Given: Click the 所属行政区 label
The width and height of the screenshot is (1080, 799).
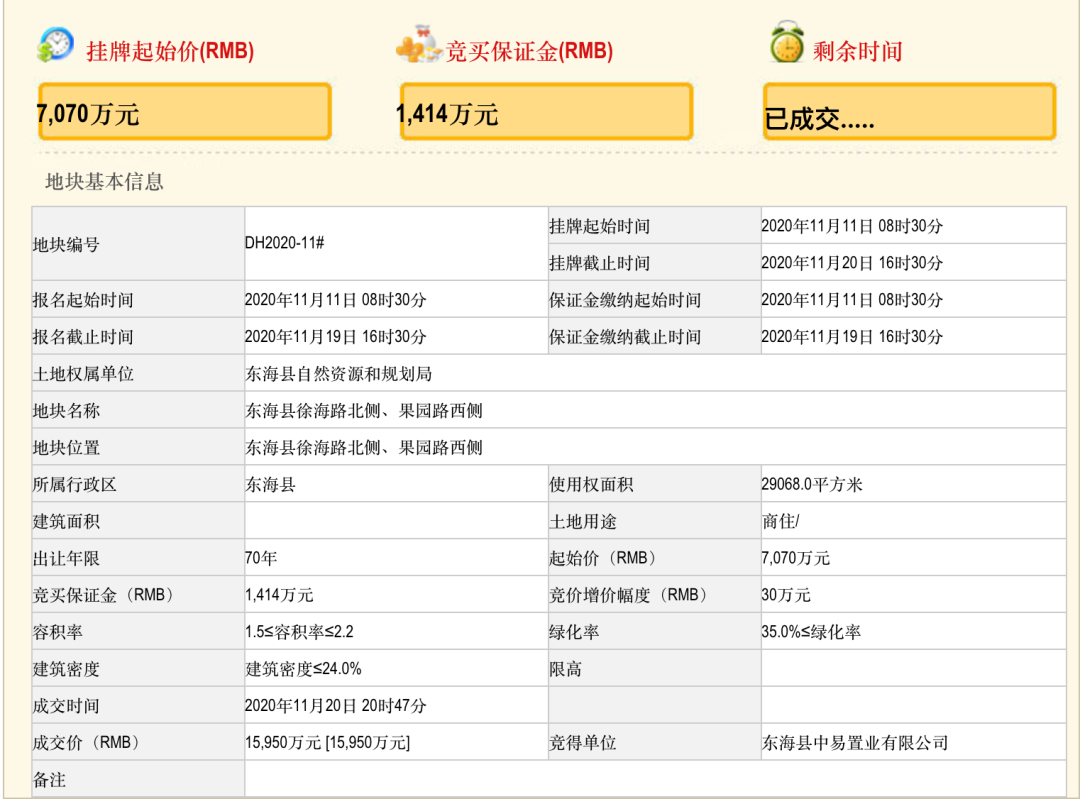Looking at the screenshot, I should [x=74, y=485].
